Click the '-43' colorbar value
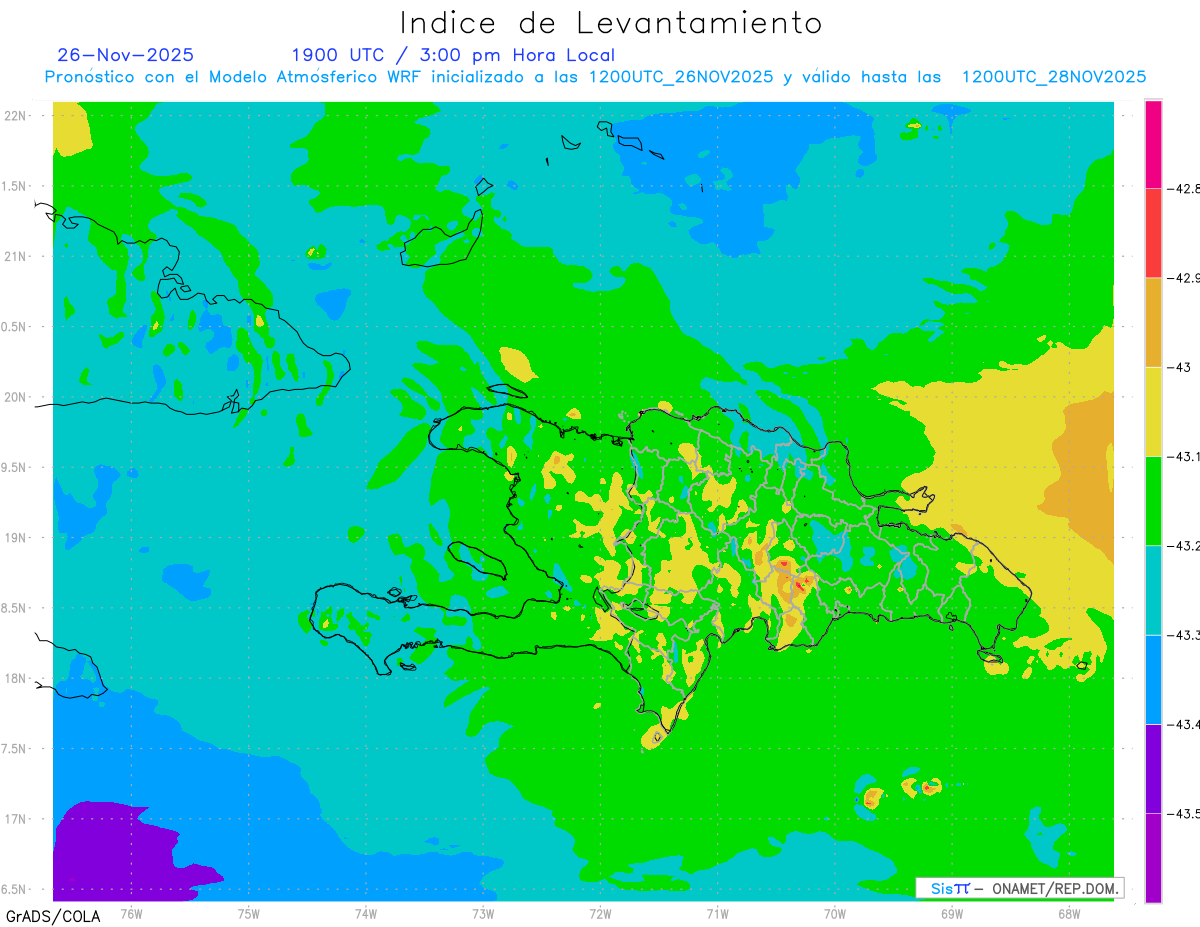Viewport: 1200px width, 927px height. (1180, 367)
